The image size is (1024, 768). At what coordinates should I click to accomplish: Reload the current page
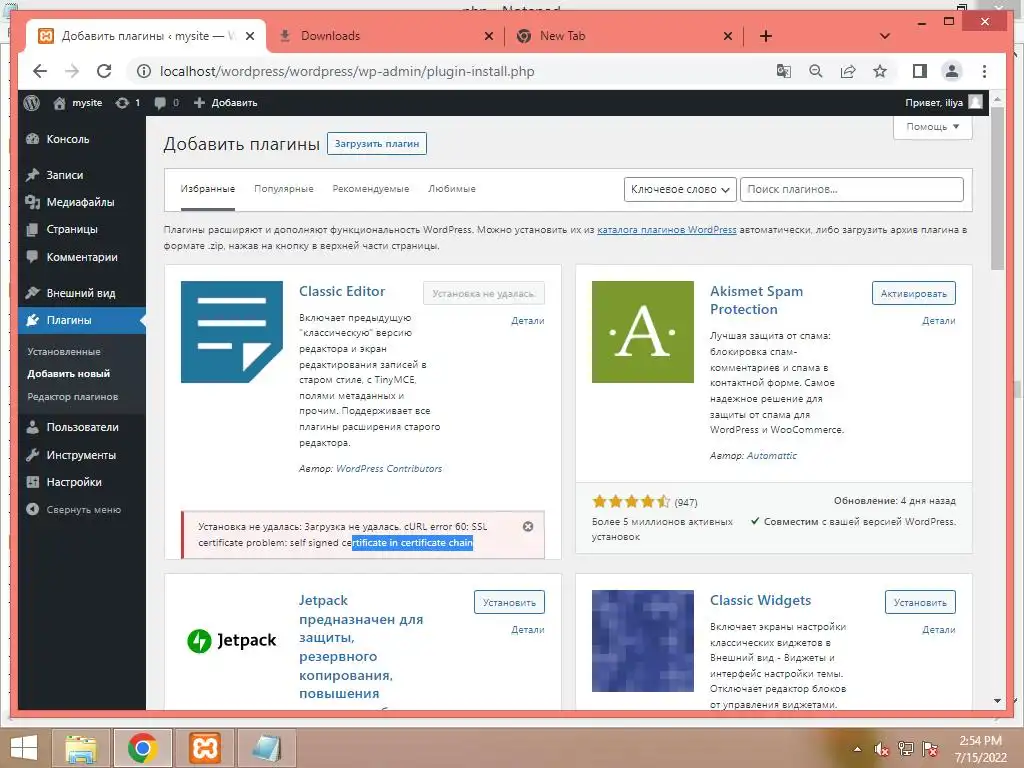[104, 71]
